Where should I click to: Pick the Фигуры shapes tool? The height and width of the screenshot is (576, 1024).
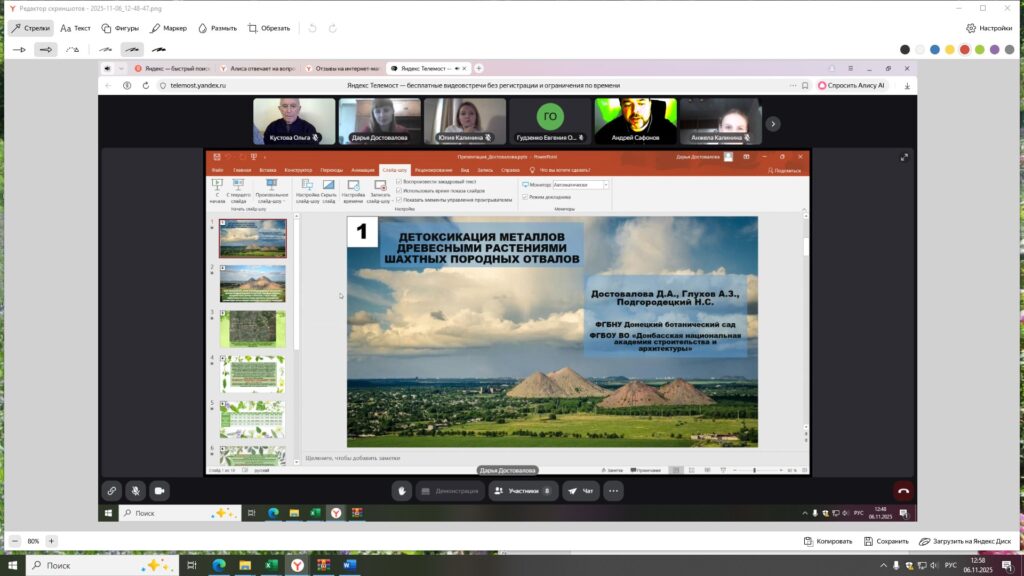pyautogui.click(x=120, y=28)
